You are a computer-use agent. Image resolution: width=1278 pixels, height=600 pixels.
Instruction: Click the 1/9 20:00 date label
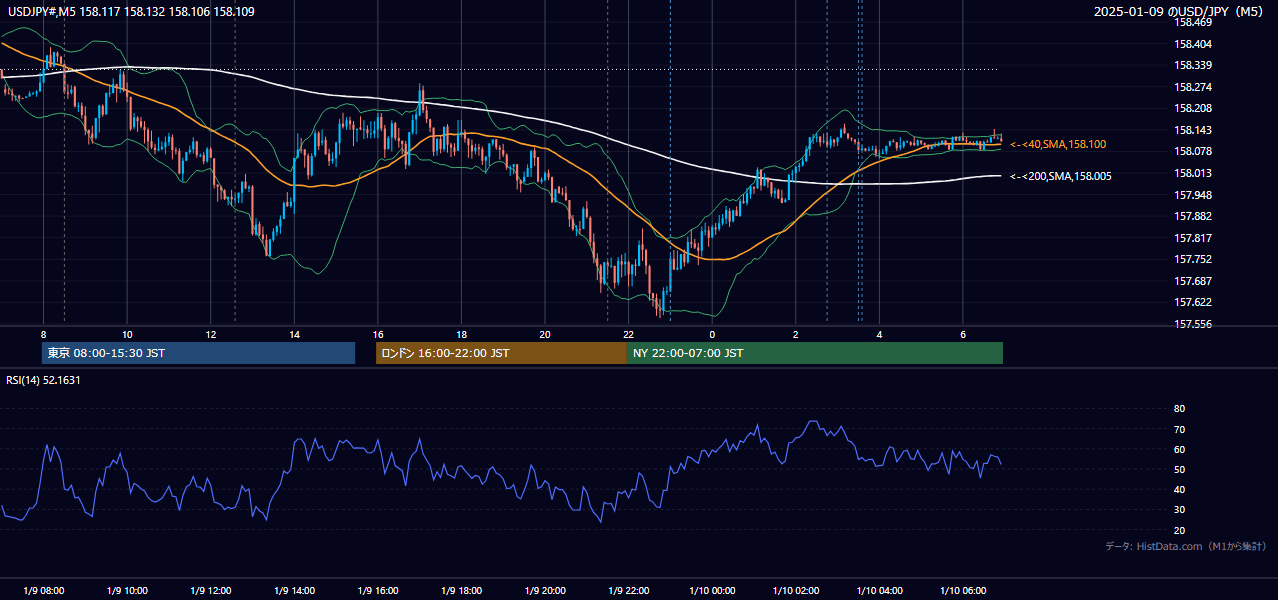[544, 590]
